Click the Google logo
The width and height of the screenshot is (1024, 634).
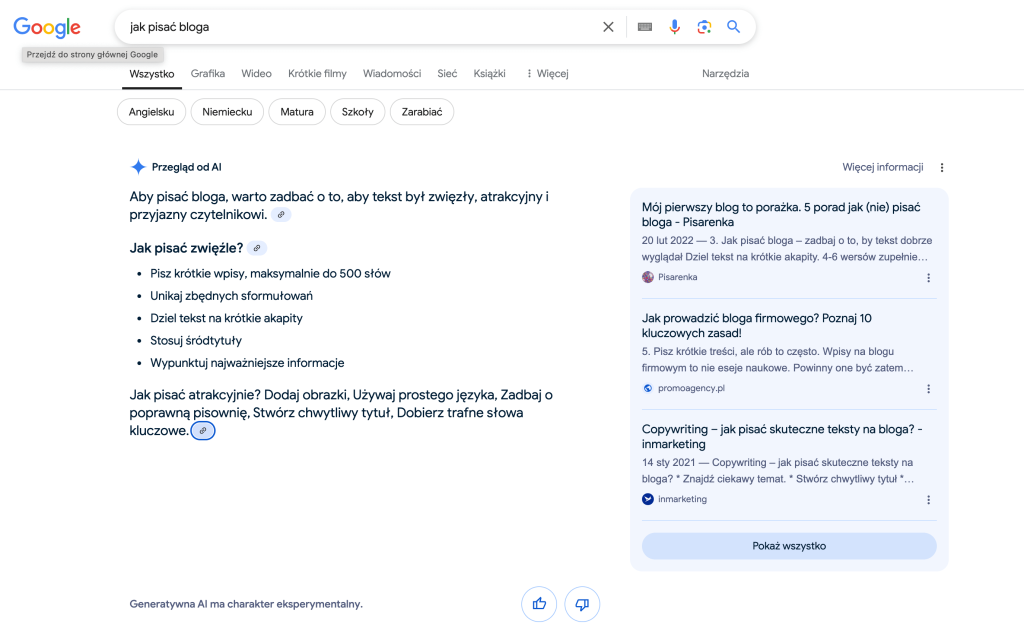point(46,27)
